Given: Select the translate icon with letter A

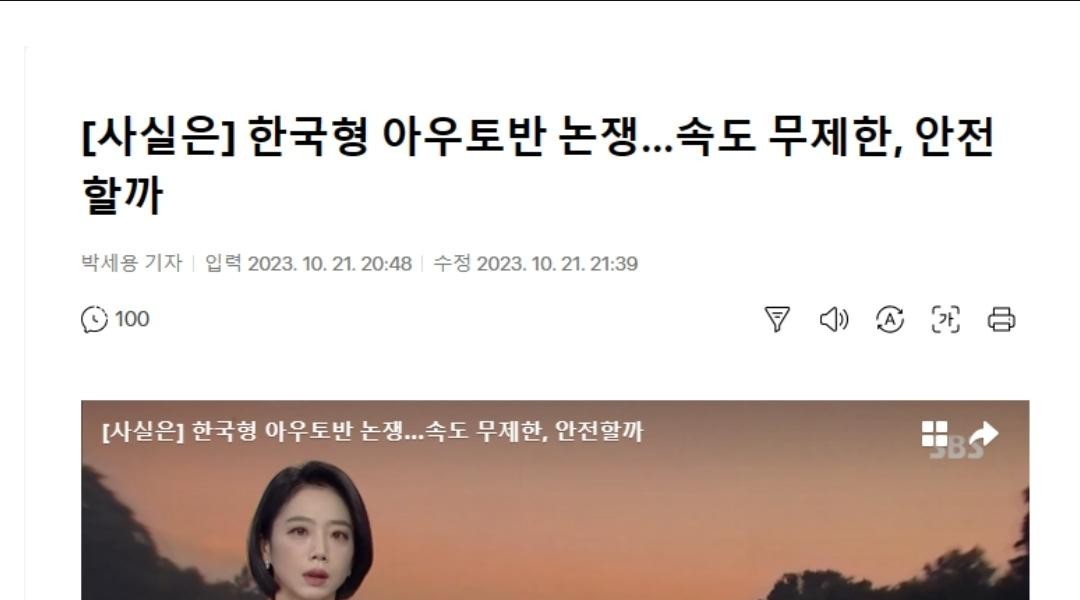Looking at the screenshot, I should [889, 320].
